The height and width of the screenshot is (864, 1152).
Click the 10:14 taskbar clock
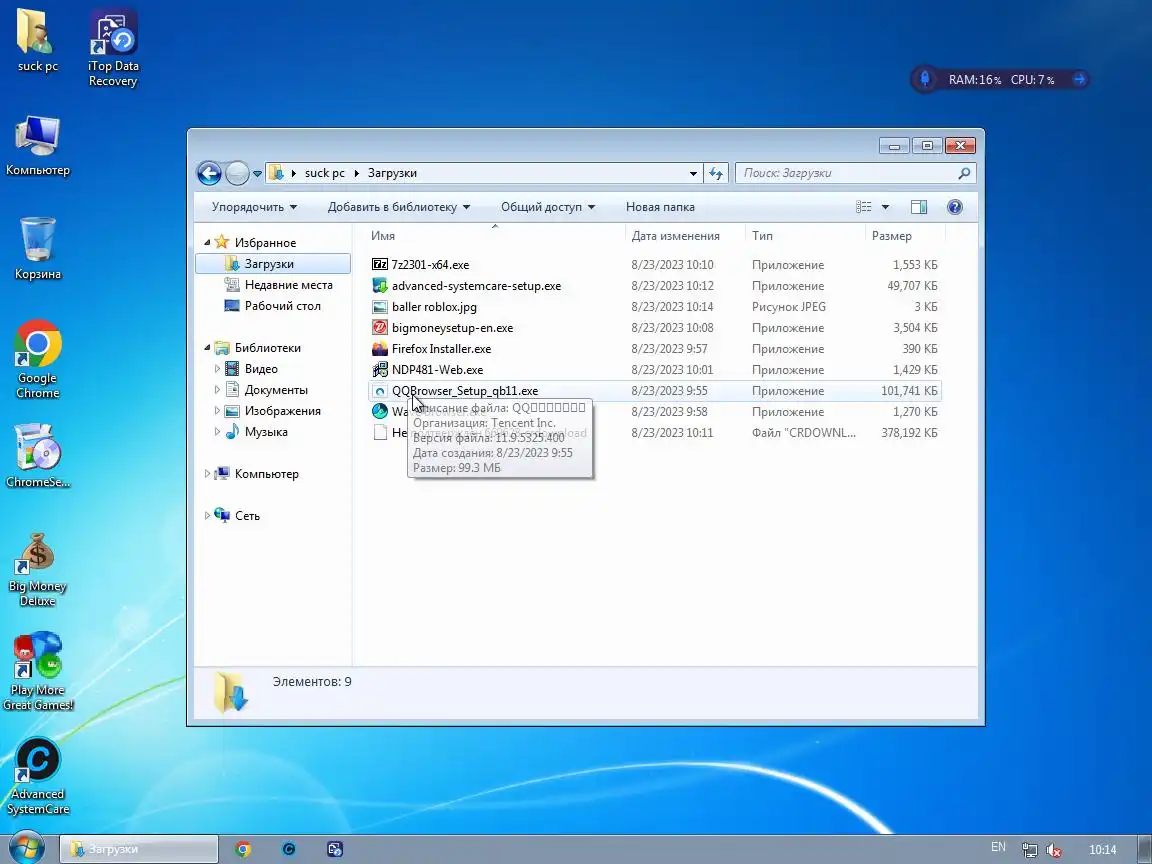[x=1102, y=850]
